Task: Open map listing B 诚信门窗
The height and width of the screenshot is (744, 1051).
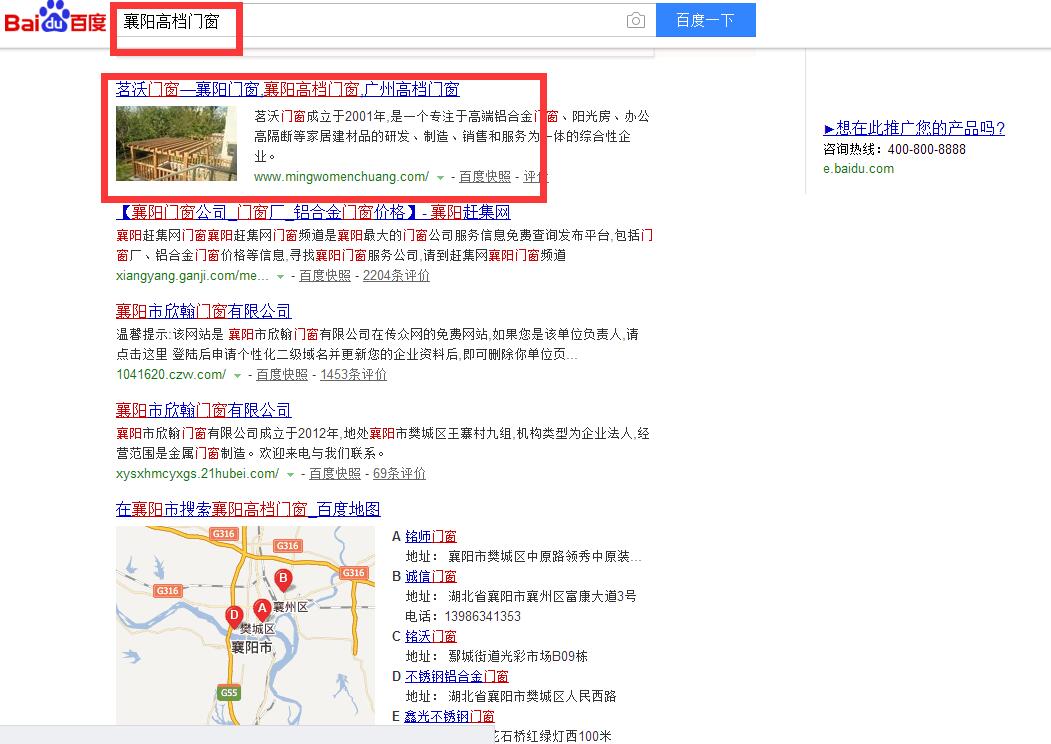Action: 431,576
